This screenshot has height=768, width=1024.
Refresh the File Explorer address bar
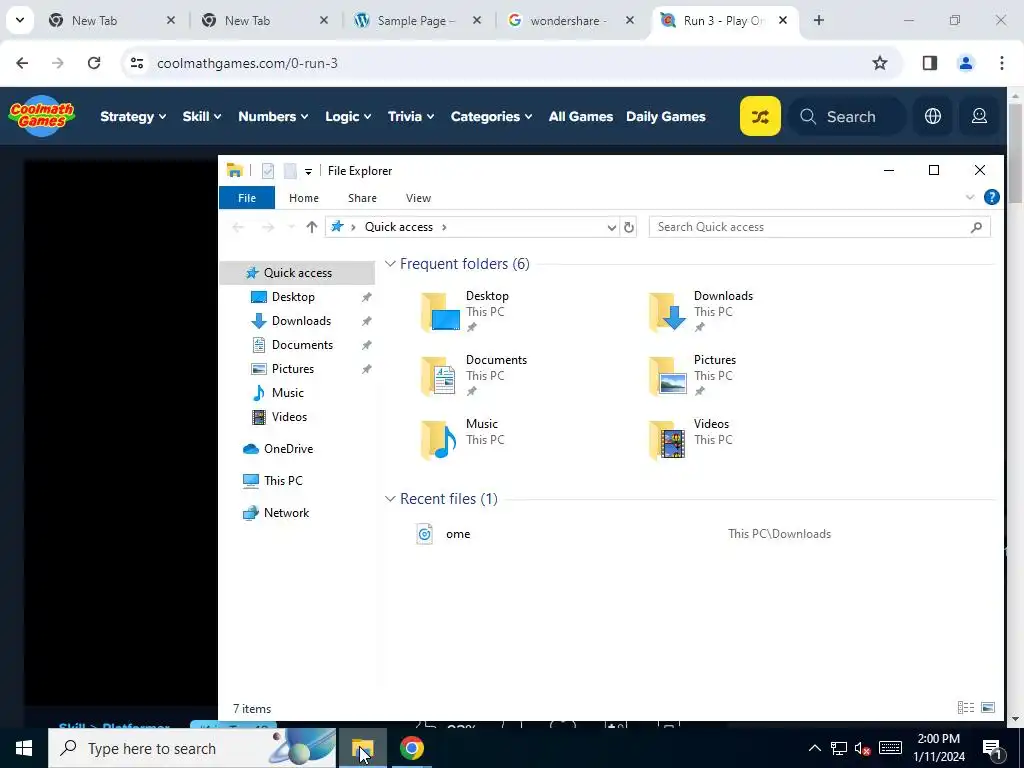[x=628, y=227]
